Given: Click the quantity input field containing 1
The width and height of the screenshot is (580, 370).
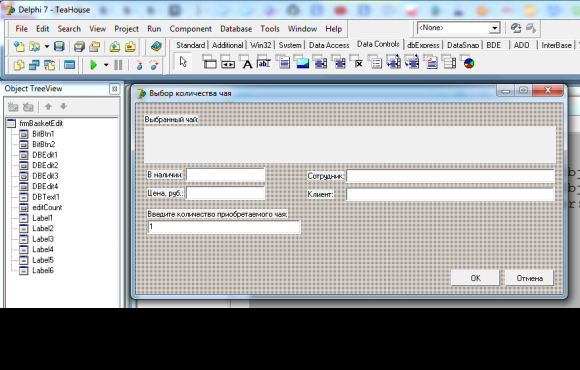Looking at the screenshot, I should 224,227.
